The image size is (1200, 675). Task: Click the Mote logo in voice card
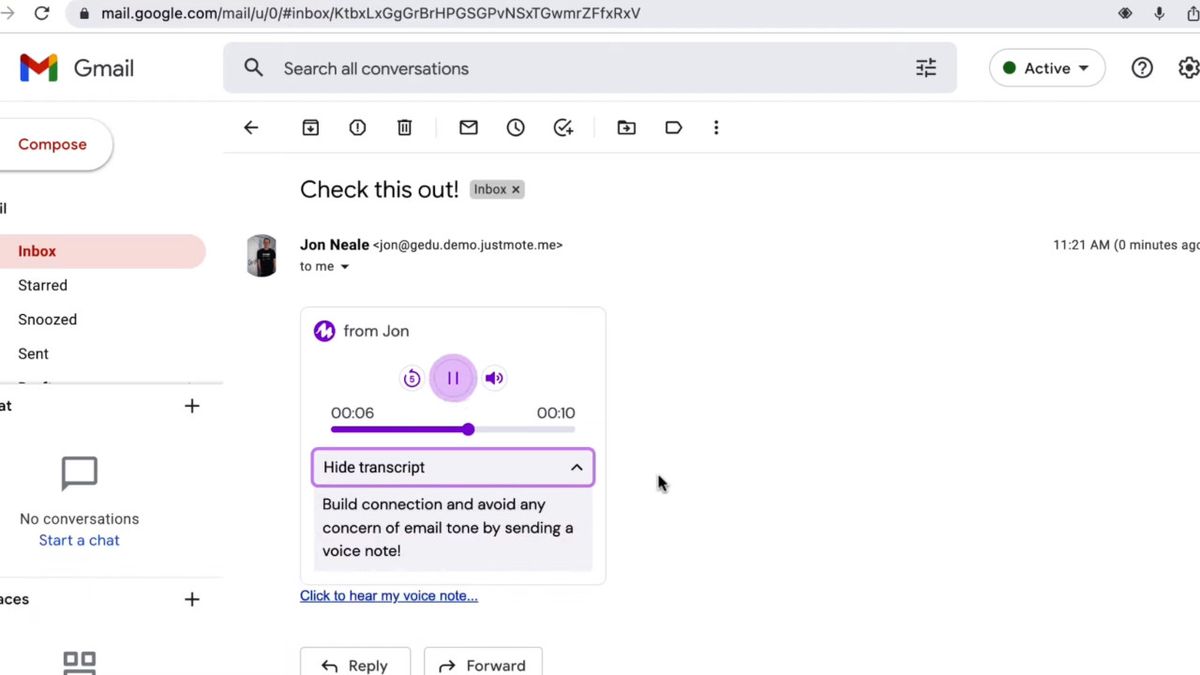(x=324, y=331)
